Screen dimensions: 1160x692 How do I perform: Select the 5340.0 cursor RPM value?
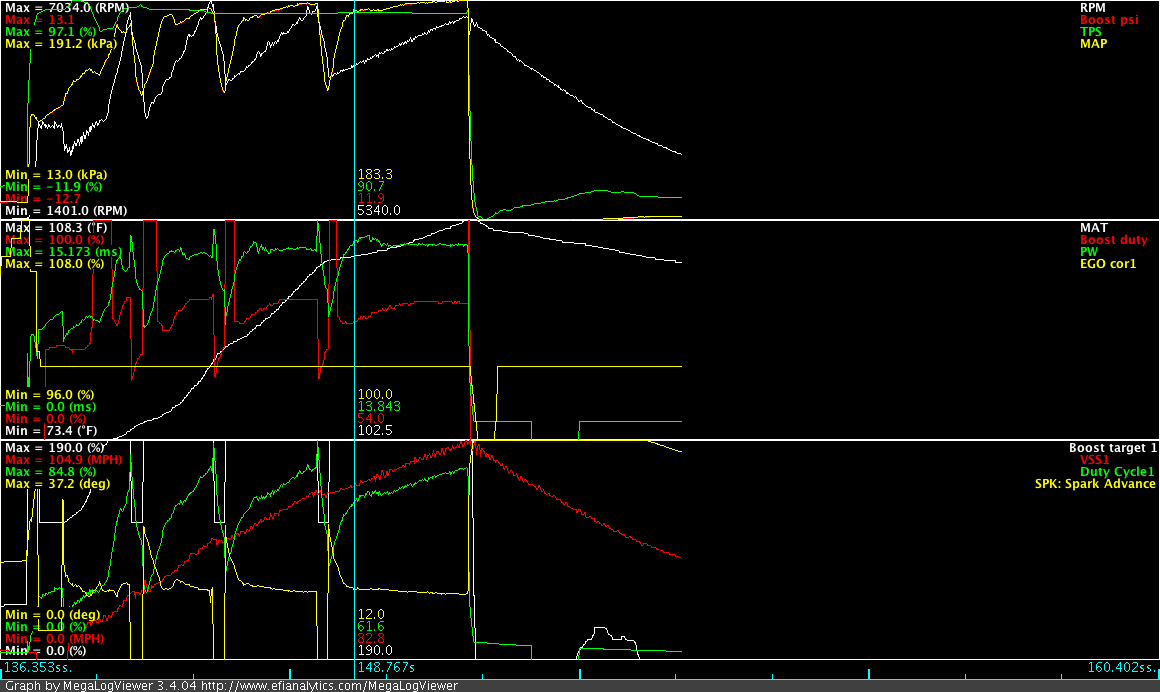coord(378,211)
